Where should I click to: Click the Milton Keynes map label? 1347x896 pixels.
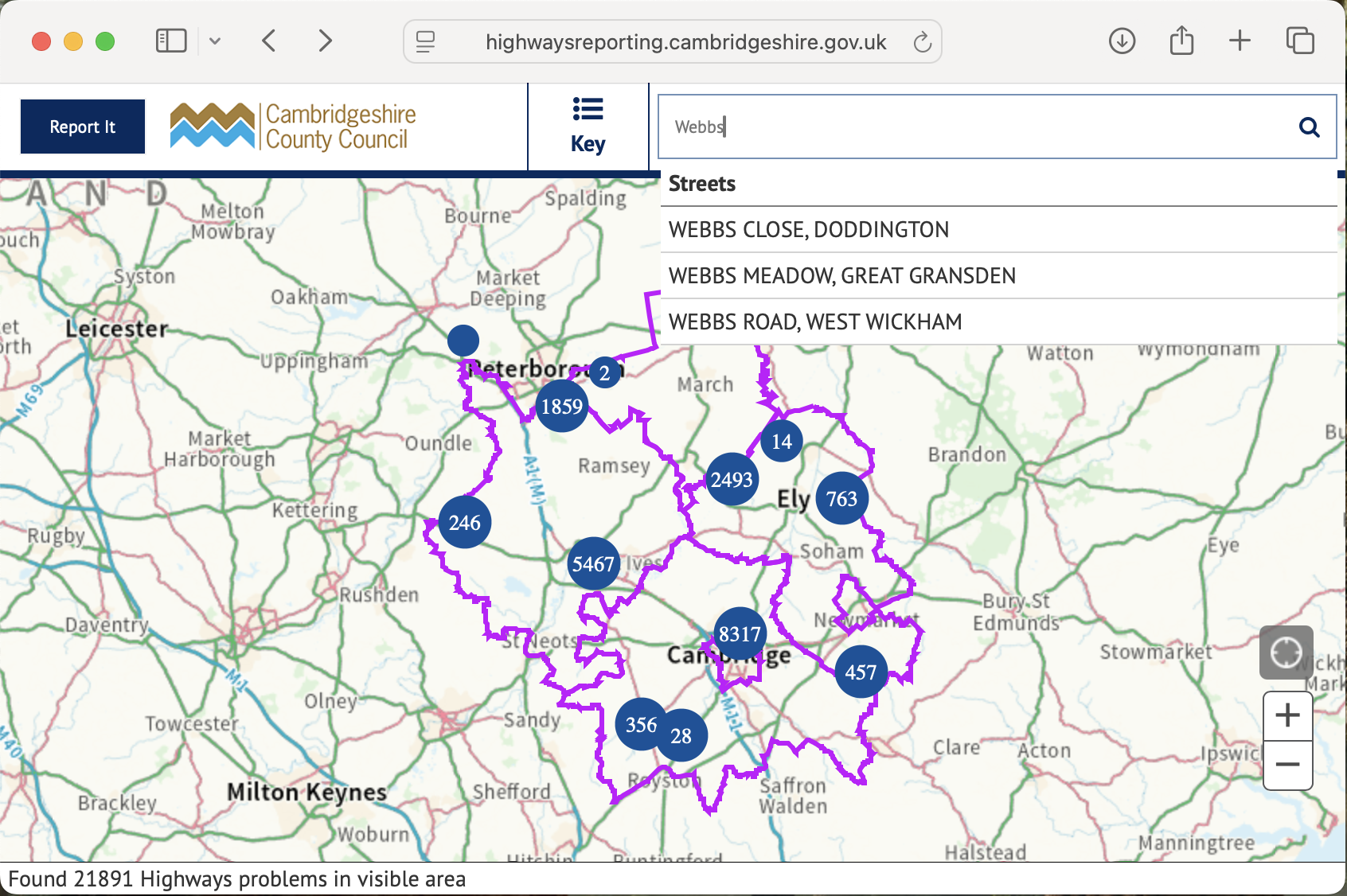tap(306, 793)
